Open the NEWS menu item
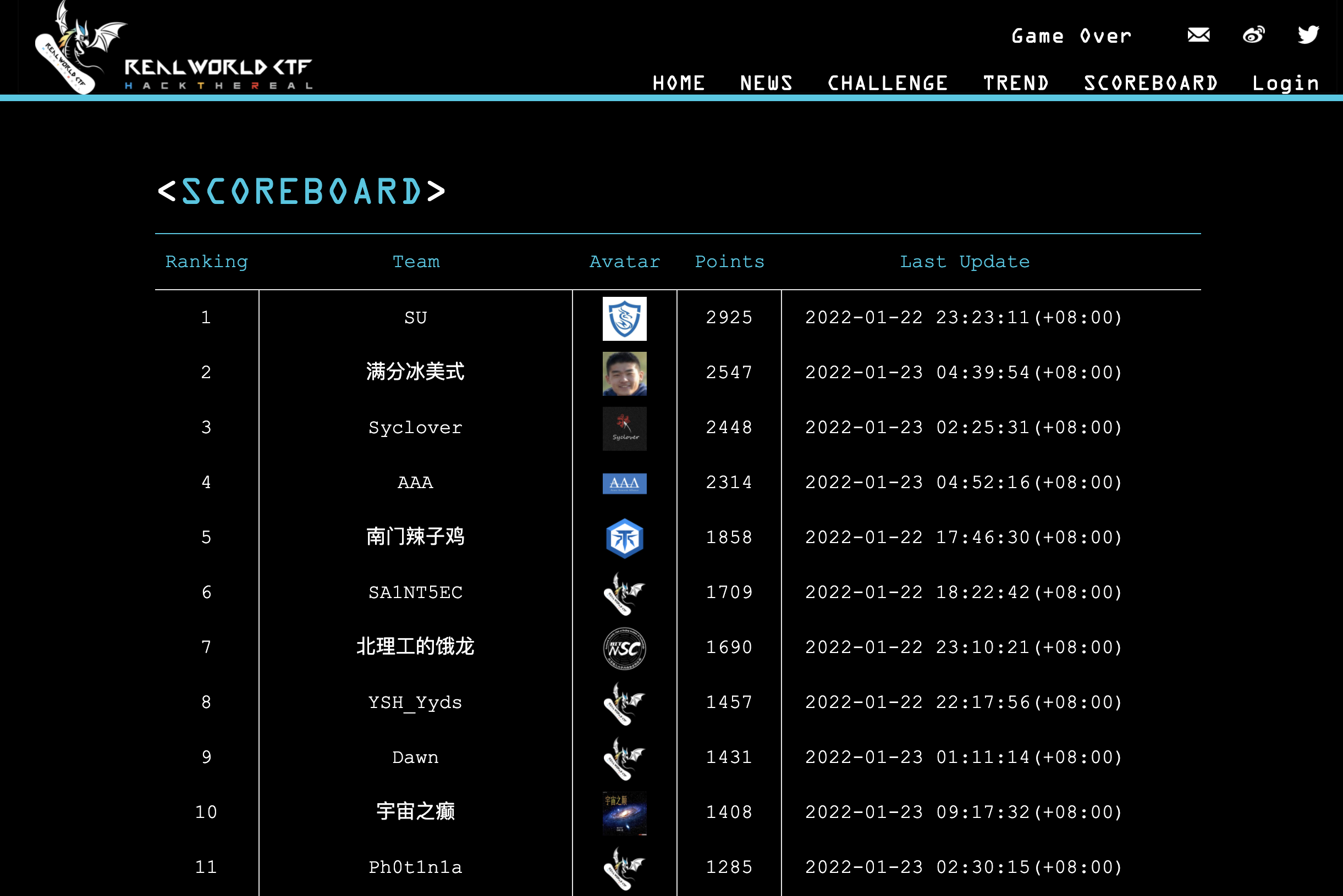This screenshot has height=896, width=1343. 766,84
